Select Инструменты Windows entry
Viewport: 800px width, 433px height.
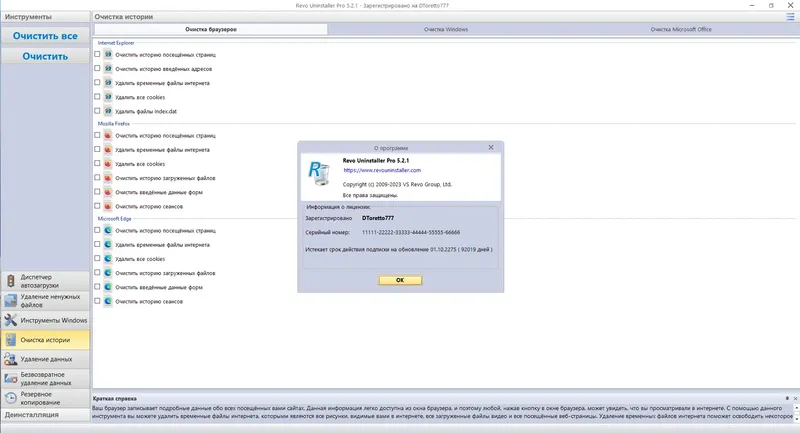click(x=45, y=320)
